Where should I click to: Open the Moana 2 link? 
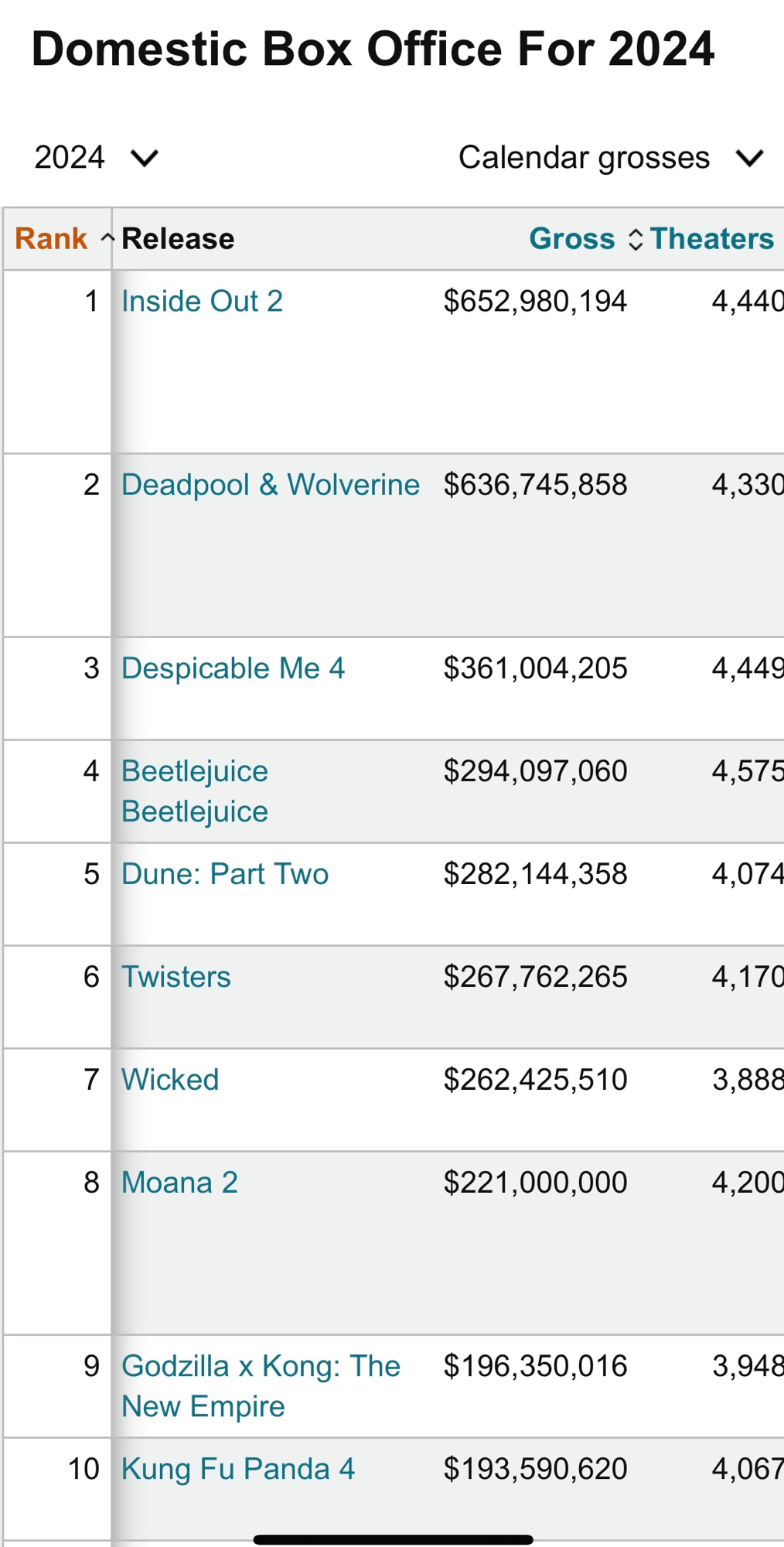click(179, 1183)
